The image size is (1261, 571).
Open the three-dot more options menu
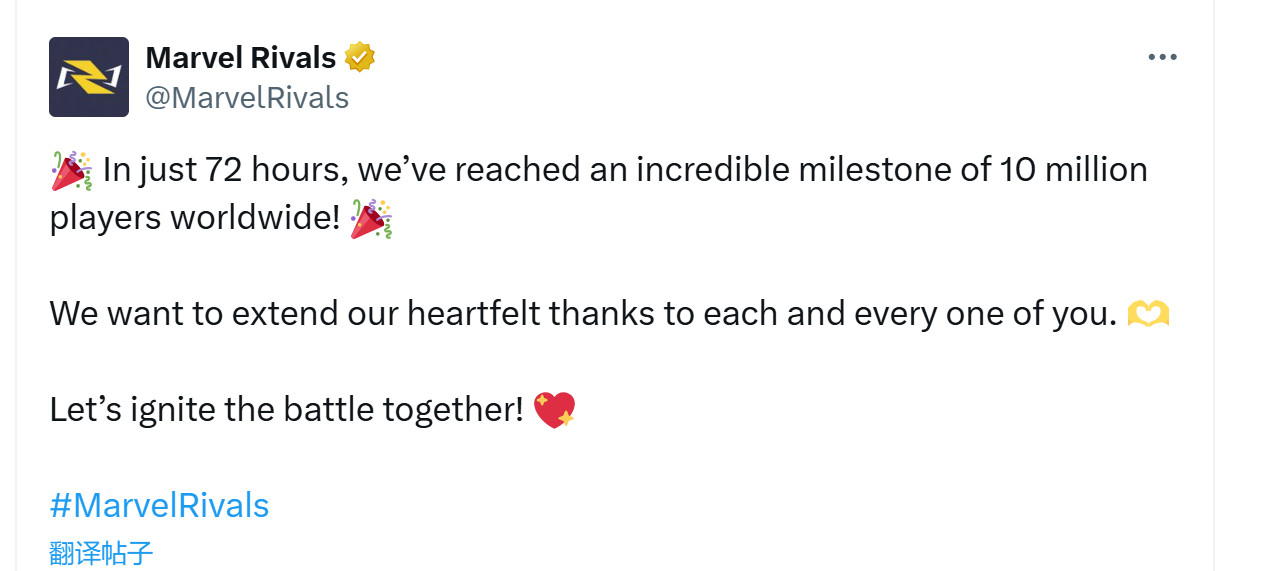coord(1162,58)
